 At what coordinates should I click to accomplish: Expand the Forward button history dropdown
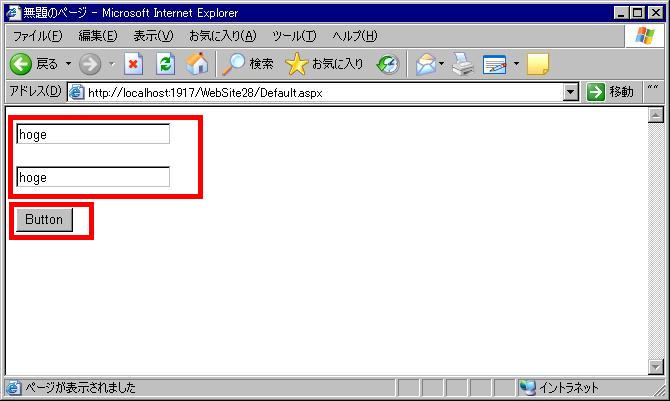[x=112, y=64]
